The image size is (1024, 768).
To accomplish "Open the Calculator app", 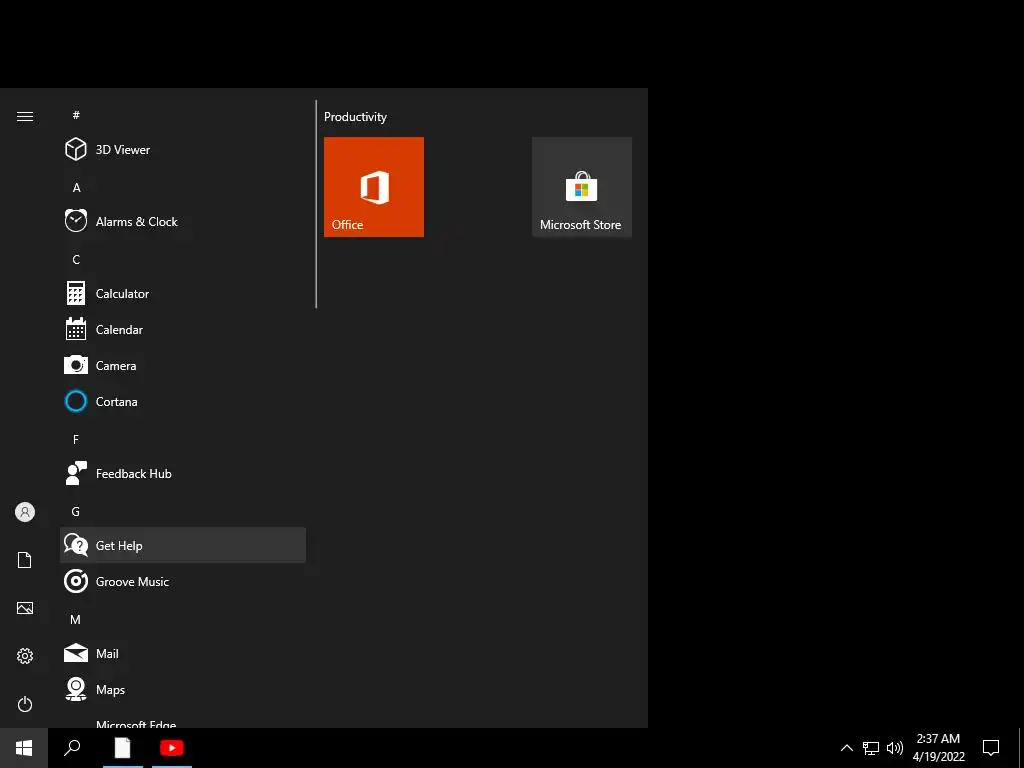I will coord(183,293).
